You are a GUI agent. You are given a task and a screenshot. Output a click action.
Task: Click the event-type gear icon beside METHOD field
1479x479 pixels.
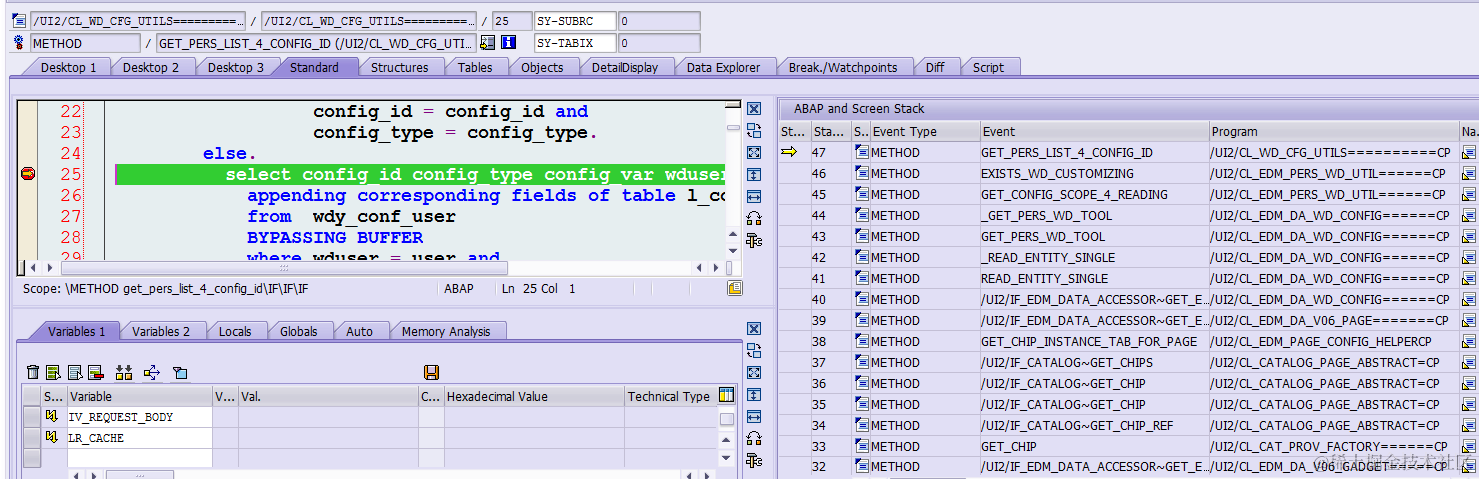[x=18, y=43]
